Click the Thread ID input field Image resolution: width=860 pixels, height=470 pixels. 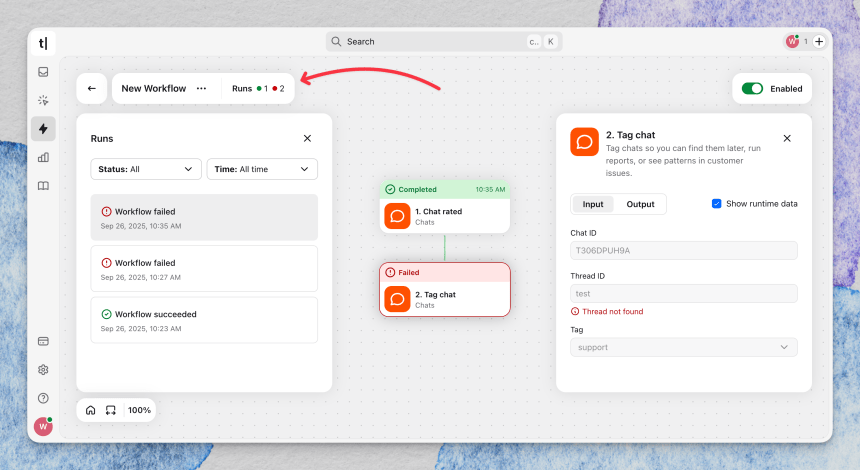coord(684,293)
